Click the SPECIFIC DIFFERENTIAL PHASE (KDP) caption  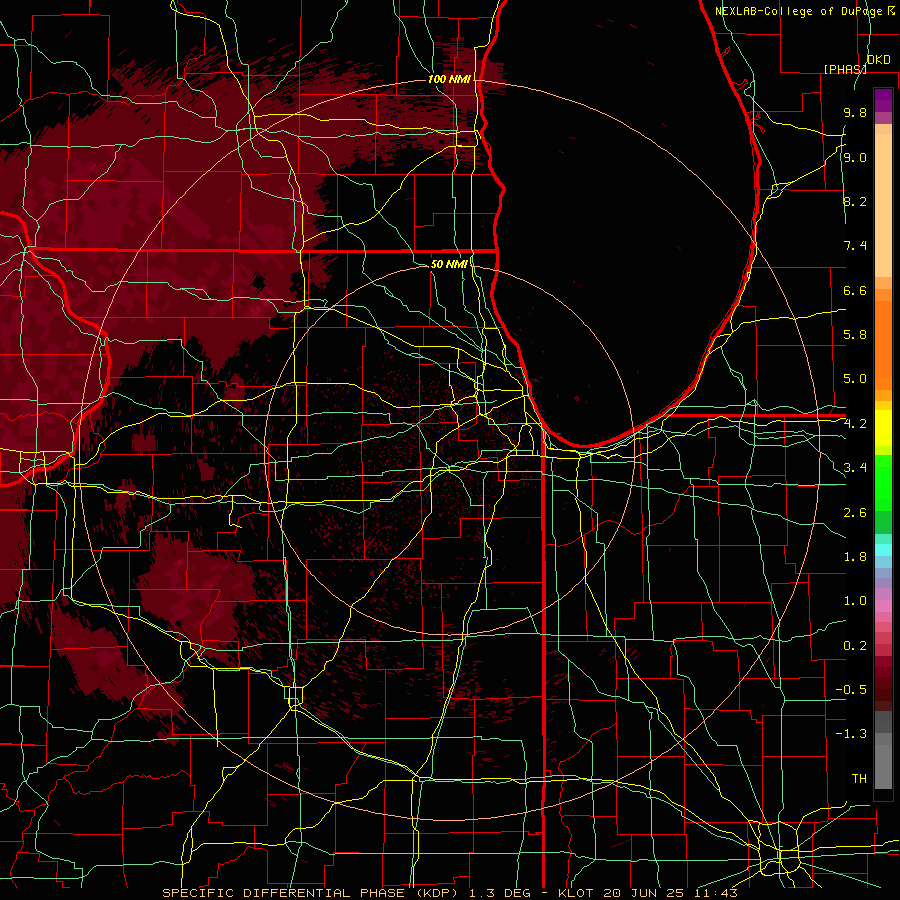(x=310, y=893)
